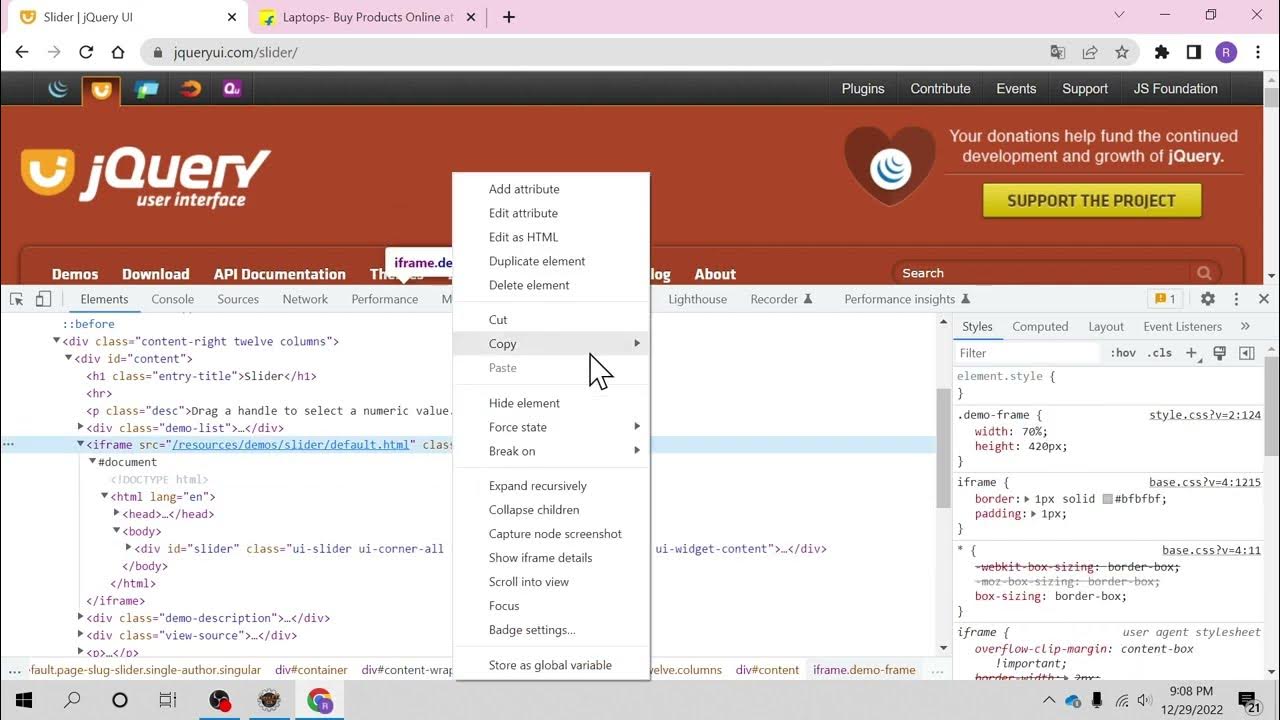Expand the demo-description div node
1280x720 pixels.
pyautogui.click(x=81, y=618)
